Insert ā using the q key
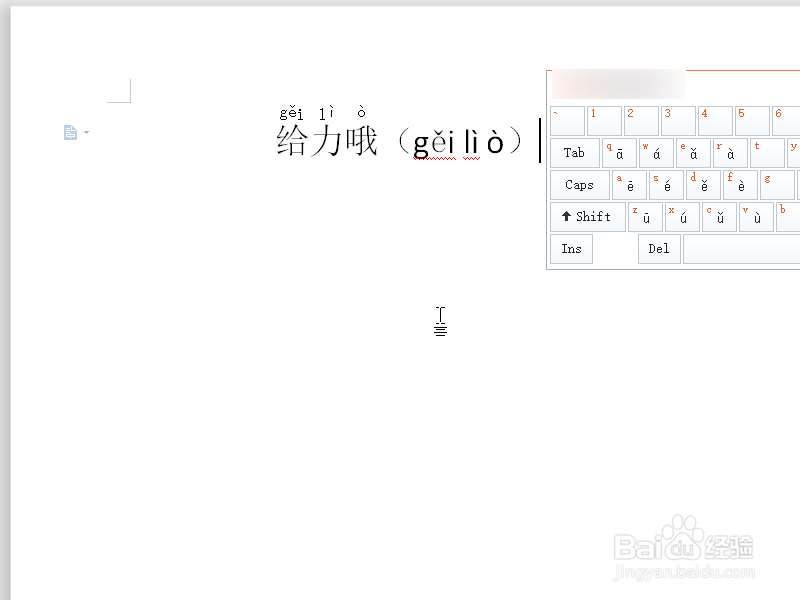 pyautogui.click(x=619, y=153)
